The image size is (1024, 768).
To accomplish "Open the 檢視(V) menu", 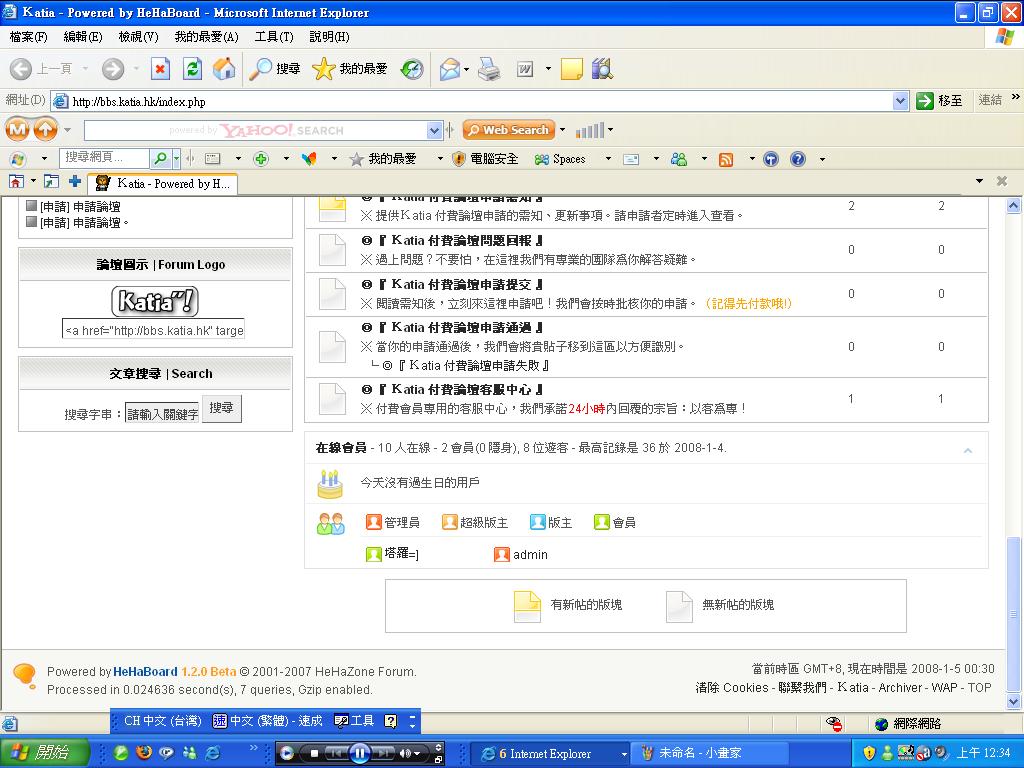I will (138, 37).
